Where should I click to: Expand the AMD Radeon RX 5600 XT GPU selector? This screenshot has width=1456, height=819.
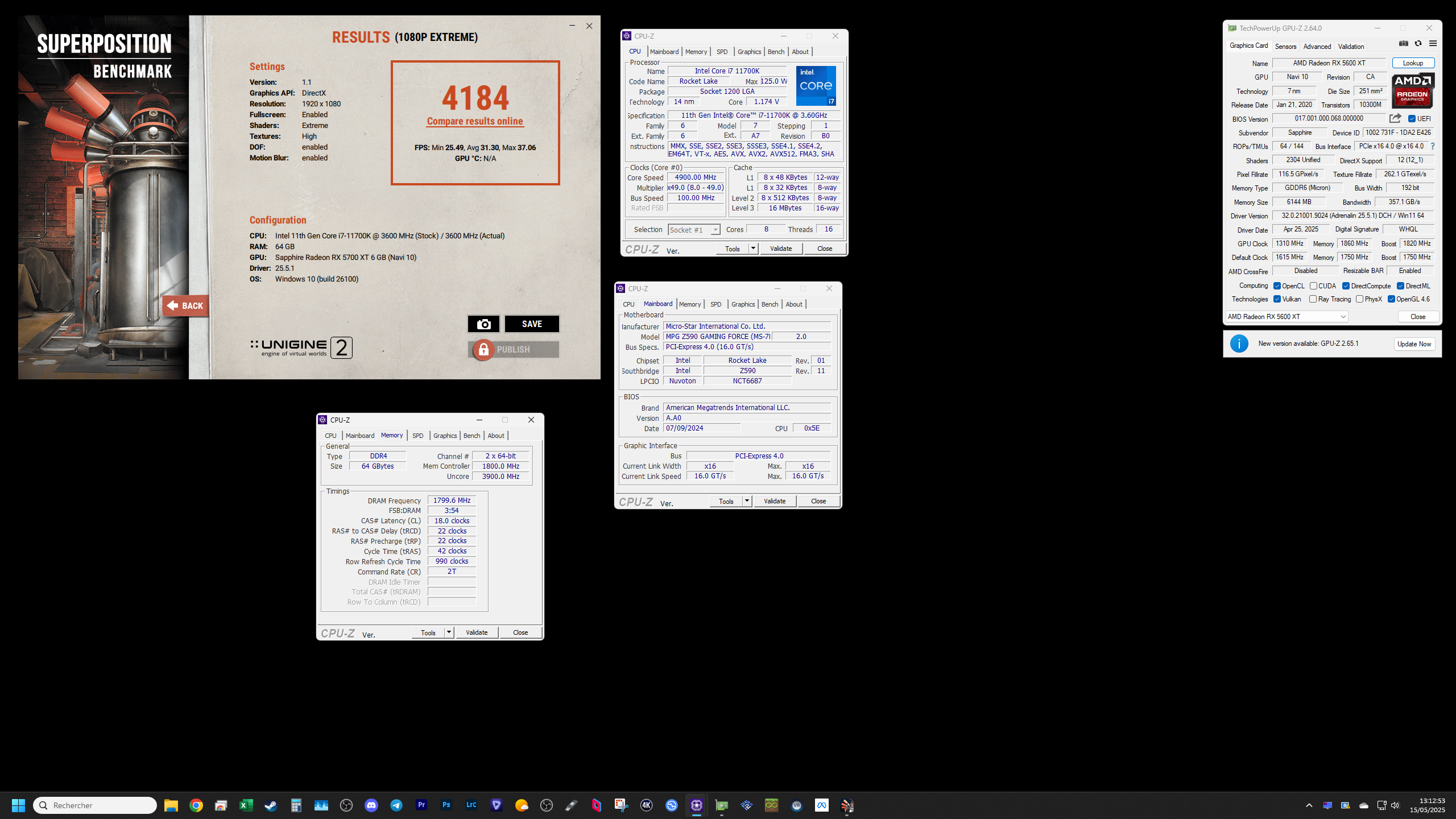coord(1287,317)
